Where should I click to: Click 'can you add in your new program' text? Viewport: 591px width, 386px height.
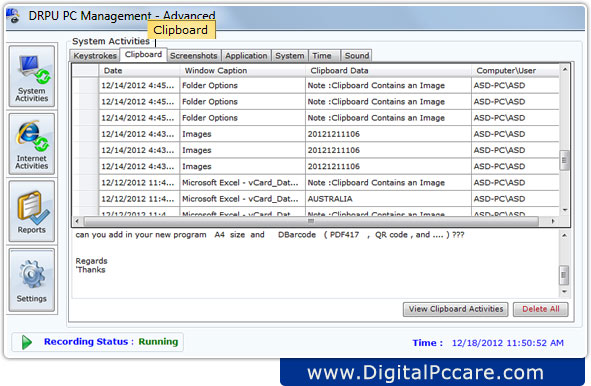(x=141, y=235)
